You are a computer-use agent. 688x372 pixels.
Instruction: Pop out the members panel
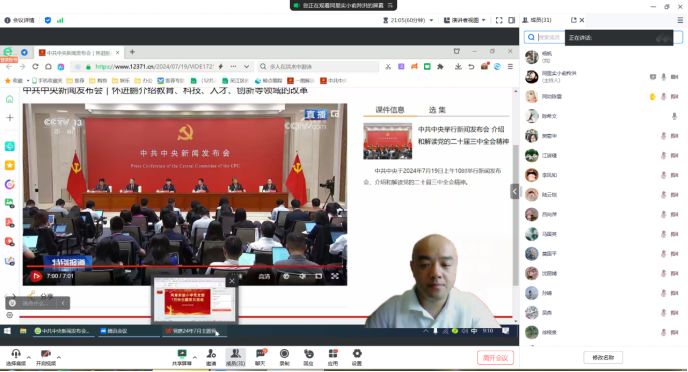point(573,20)
